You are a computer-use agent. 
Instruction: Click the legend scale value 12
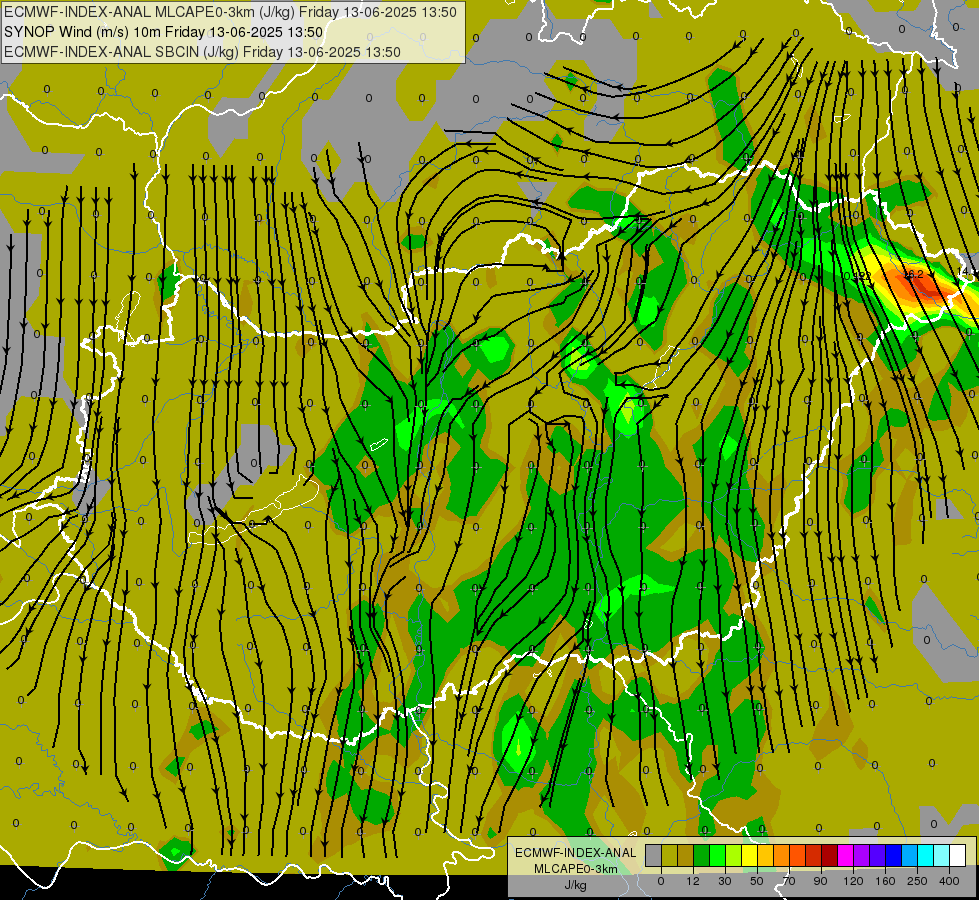[693, 881]
